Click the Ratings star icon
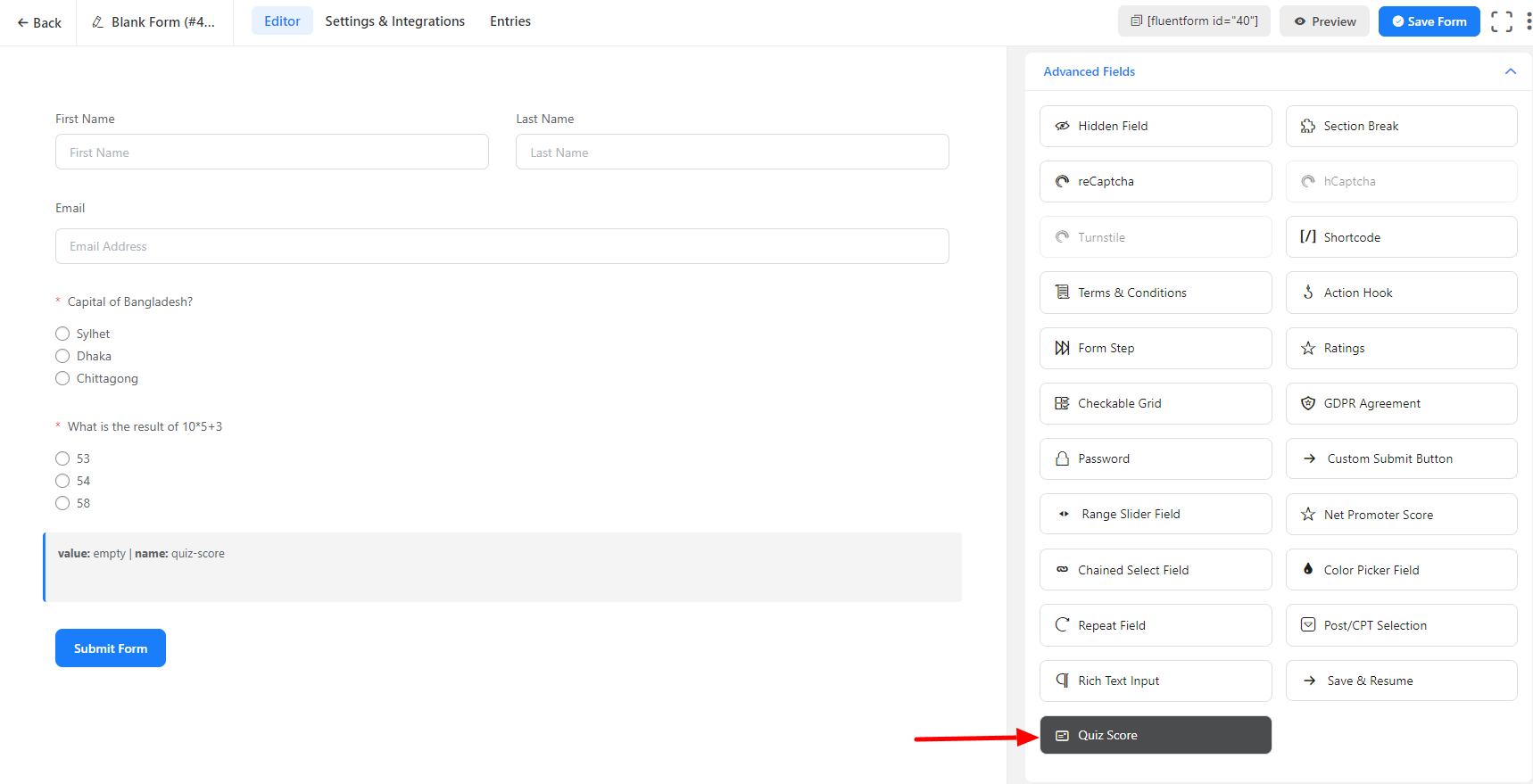 1308,349
